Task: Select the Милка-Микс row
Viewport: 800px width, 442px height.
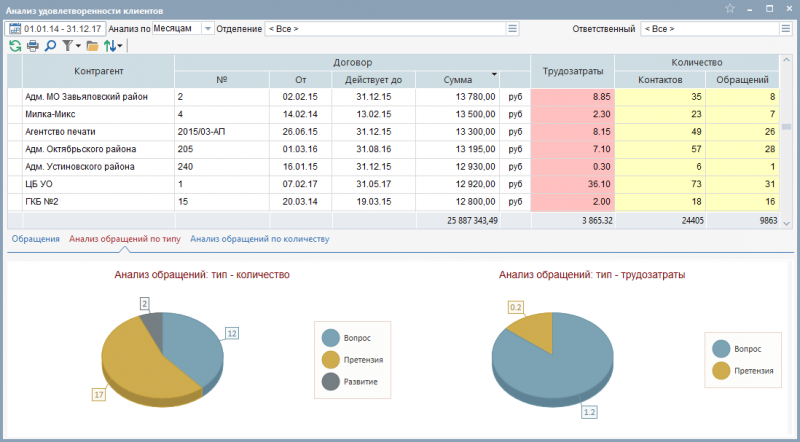Action: click(x=393, y=114)
